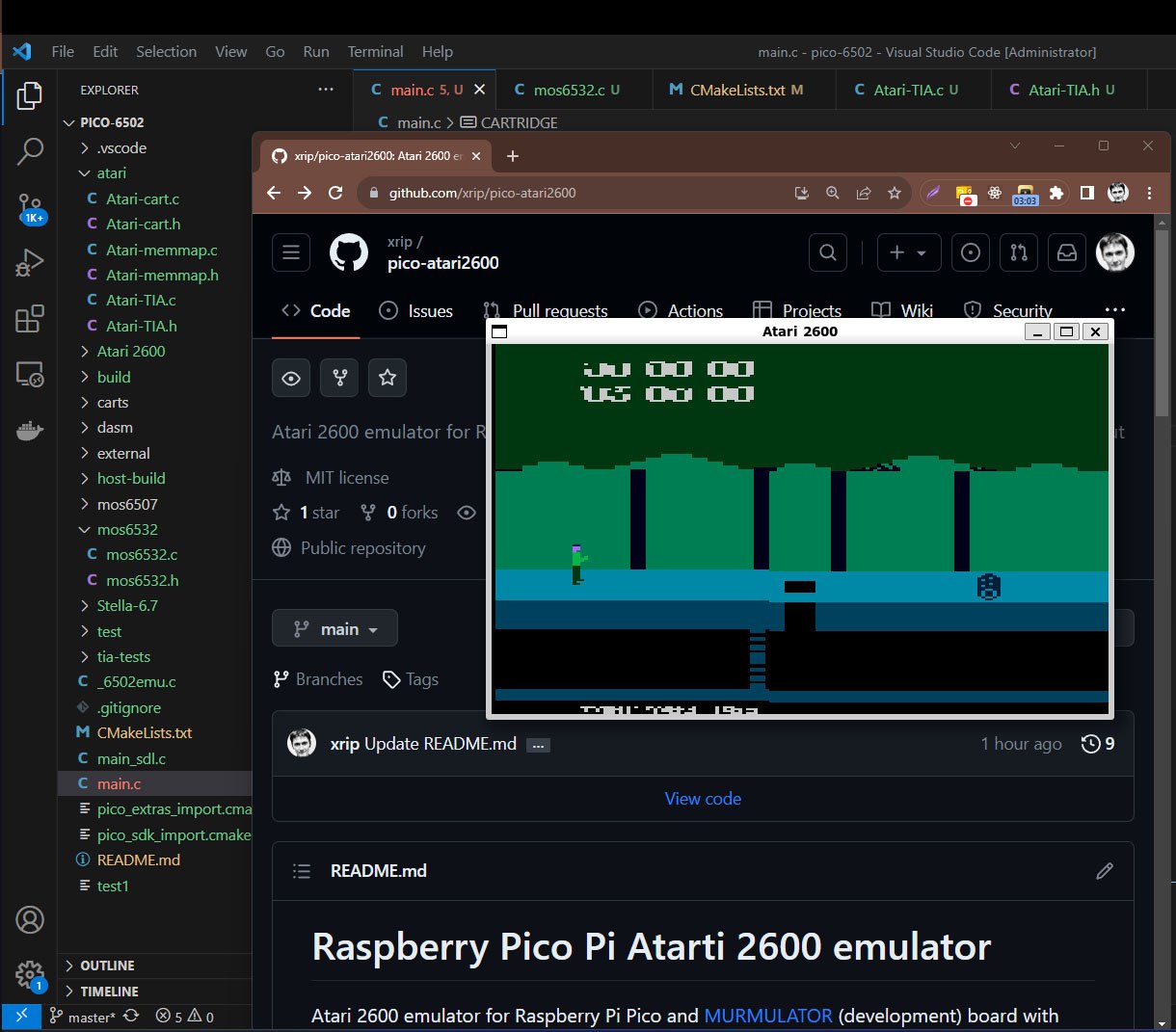Open Source Control view with 1K+ badge

[30, 207]
